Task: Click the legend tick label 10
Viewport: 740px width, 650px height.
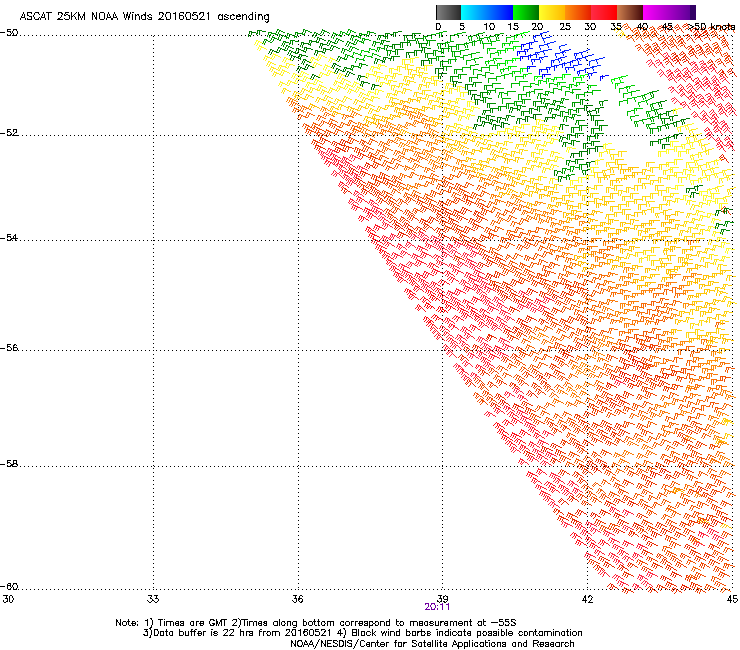Action: (x=489, y=27)
